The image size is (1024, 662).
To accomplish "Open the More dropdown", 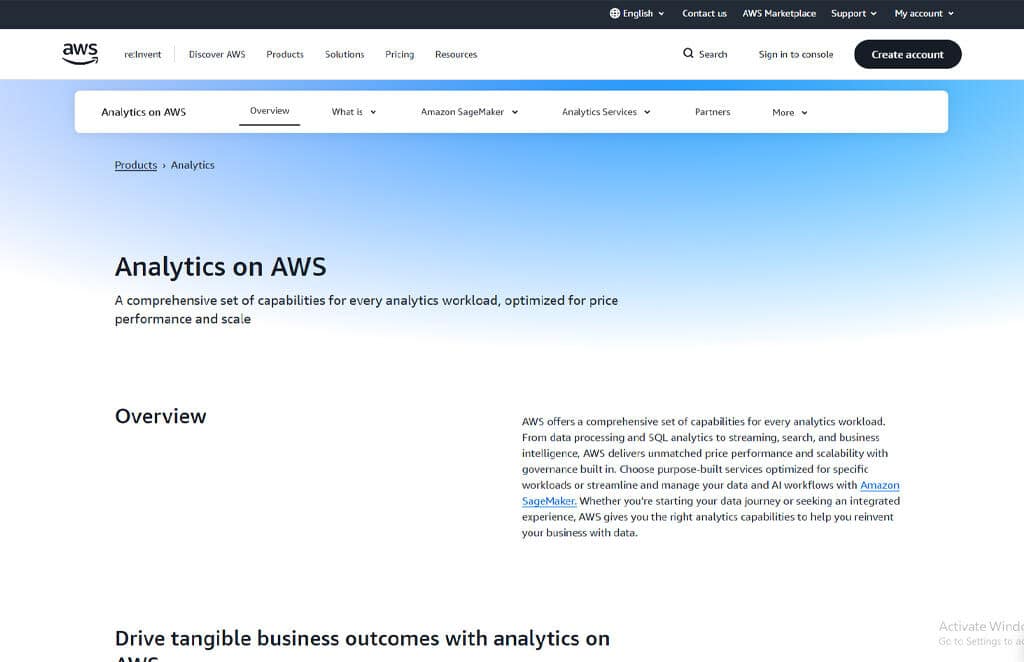I will tap(789, 112).
